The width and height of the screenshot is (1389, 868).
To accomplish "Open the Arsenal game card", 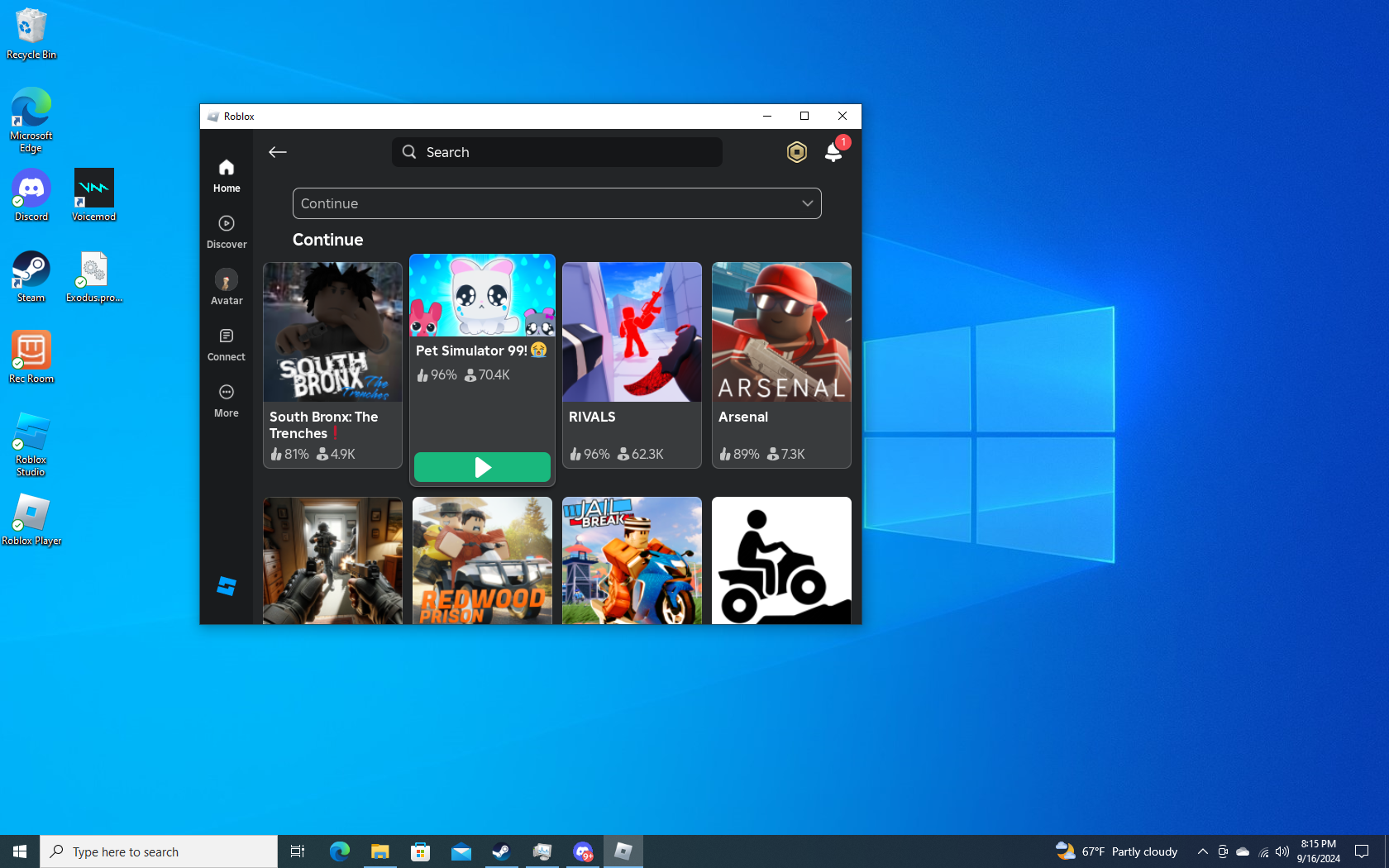I will [x=781, y=365].
